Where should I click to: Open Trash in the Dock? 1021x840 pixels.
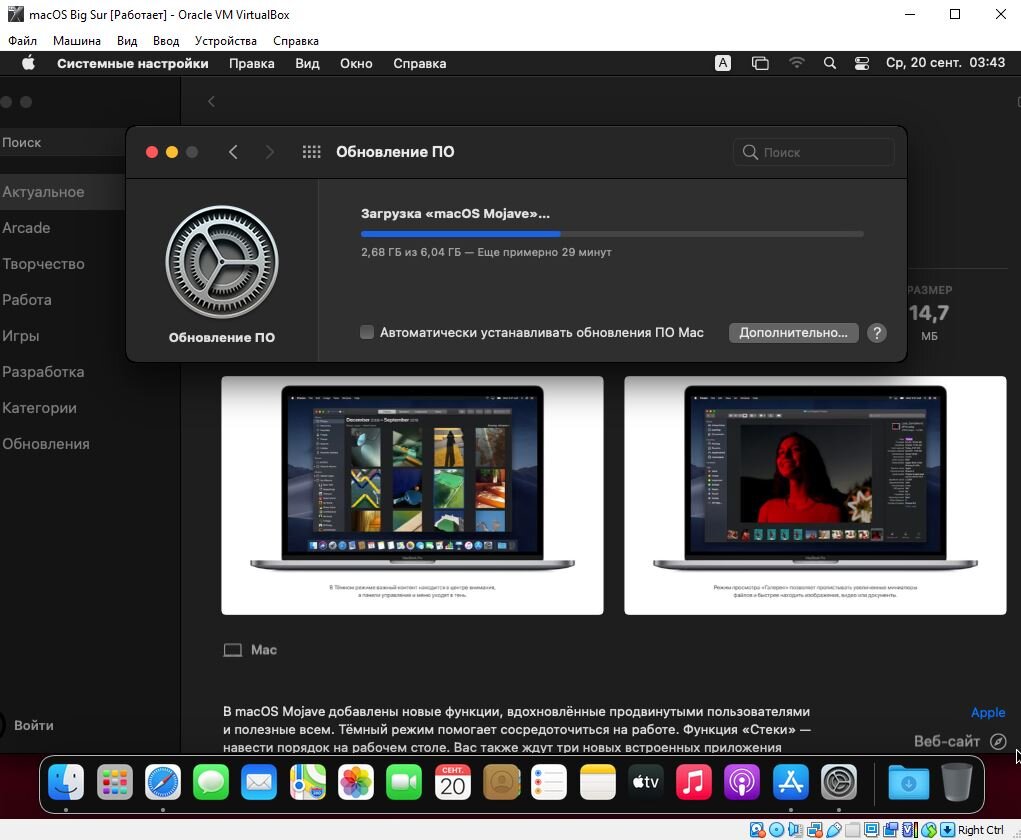click(x=957, y=782)
